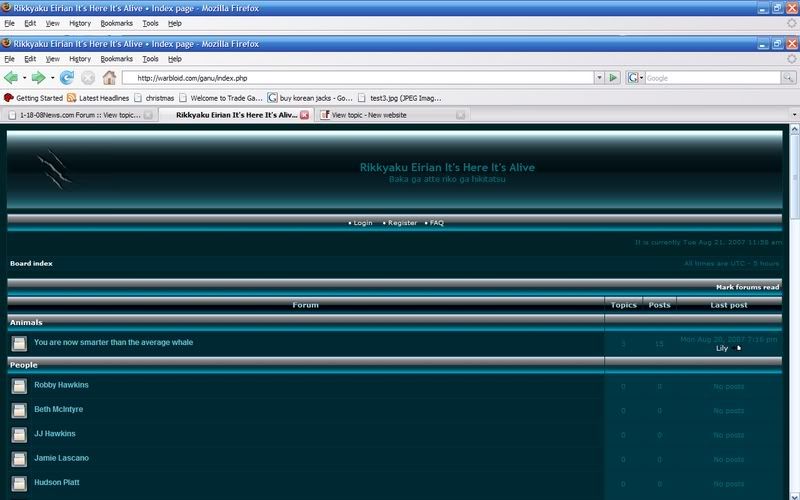Open the Help menu in front window
Image resolution: width=800 pixels, height=500 pixels.
pyautogui.click(x=174, y=59)
